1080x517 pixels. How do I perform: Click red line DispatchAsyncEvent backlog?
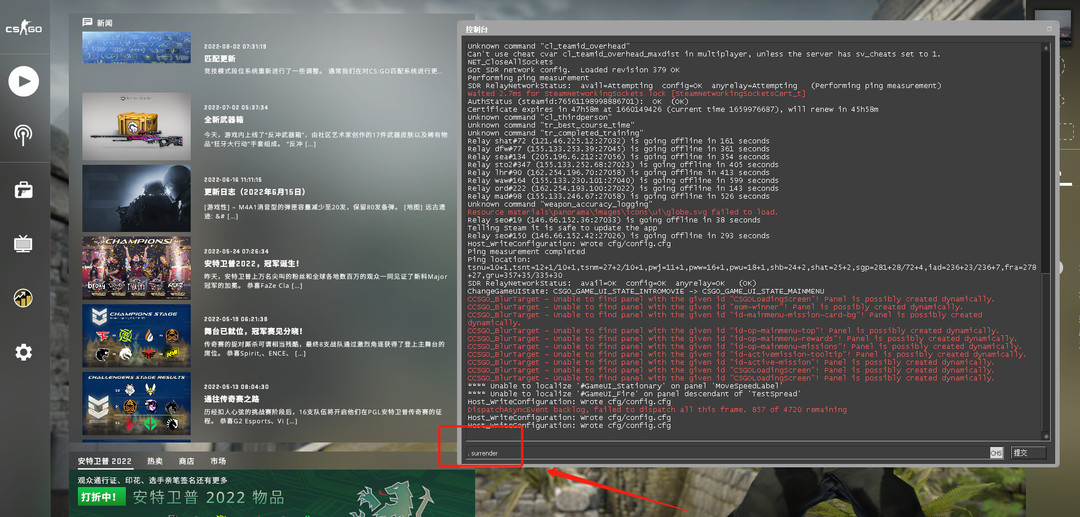657,410
